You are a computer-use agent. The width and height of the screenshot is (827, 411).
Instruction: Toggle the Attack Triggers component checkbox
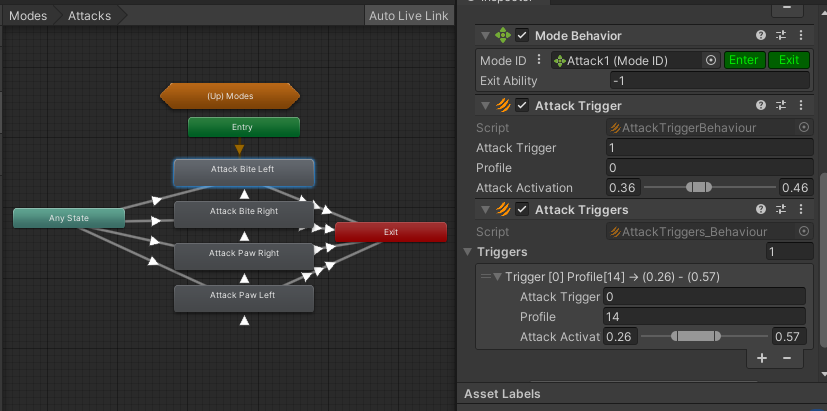click(521, 209)
